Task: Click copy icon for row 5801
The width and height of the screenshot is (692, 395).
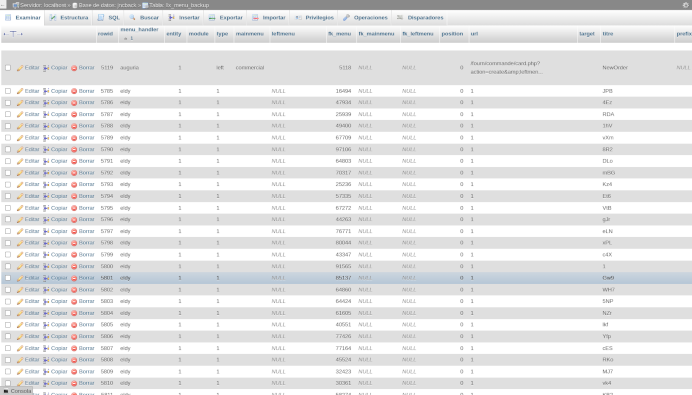Action: [46, 278]
